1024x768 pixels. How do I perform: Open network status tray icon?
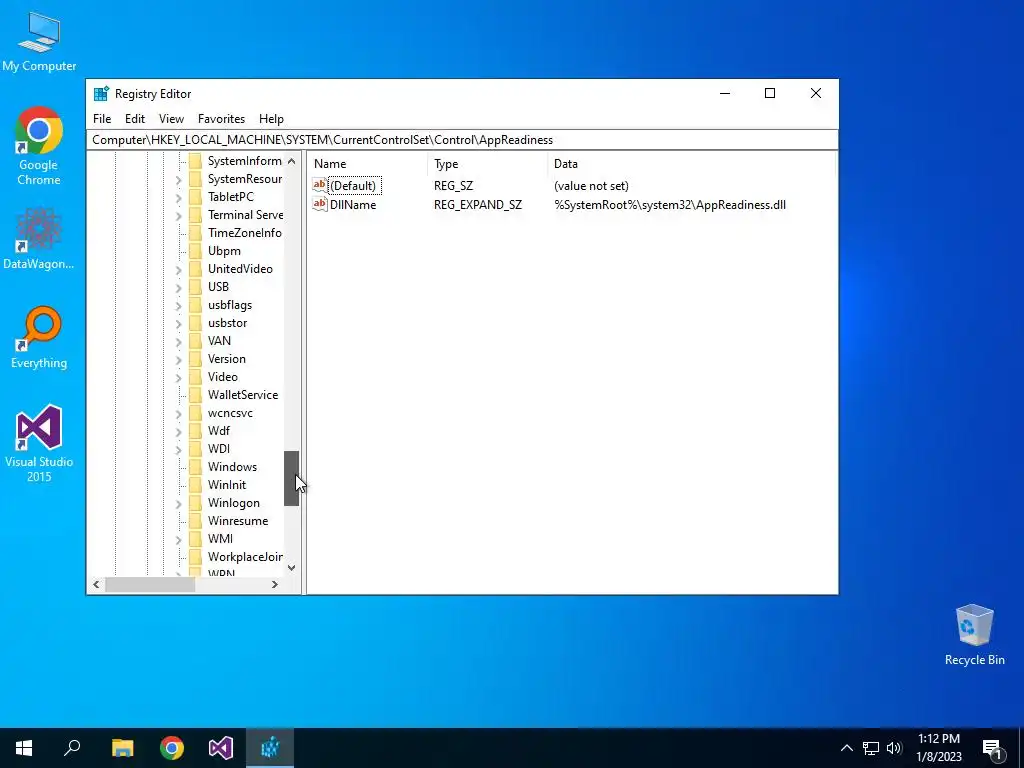point(871,748)
